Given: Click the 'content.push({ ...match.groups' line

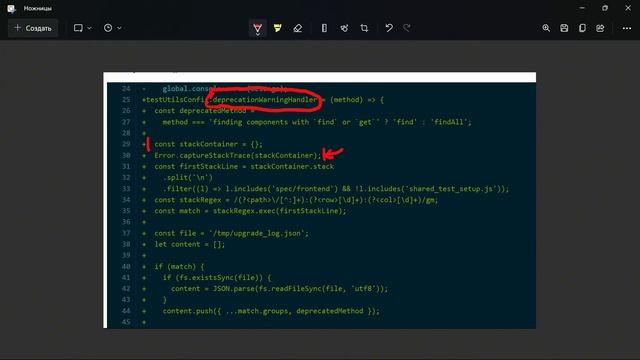Looking at the screenshot, I should coord(271,311).
